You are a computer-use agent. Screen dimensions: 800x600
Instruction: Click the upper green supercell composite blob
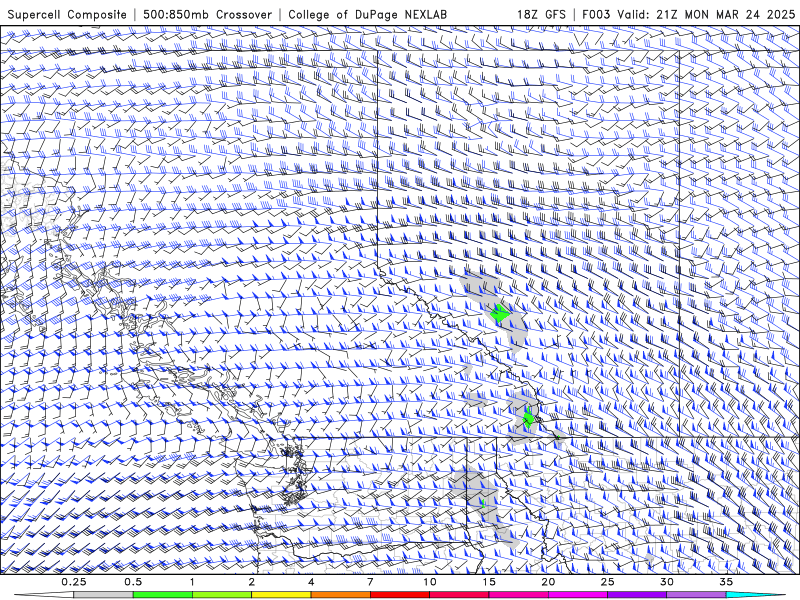[499, 313]
